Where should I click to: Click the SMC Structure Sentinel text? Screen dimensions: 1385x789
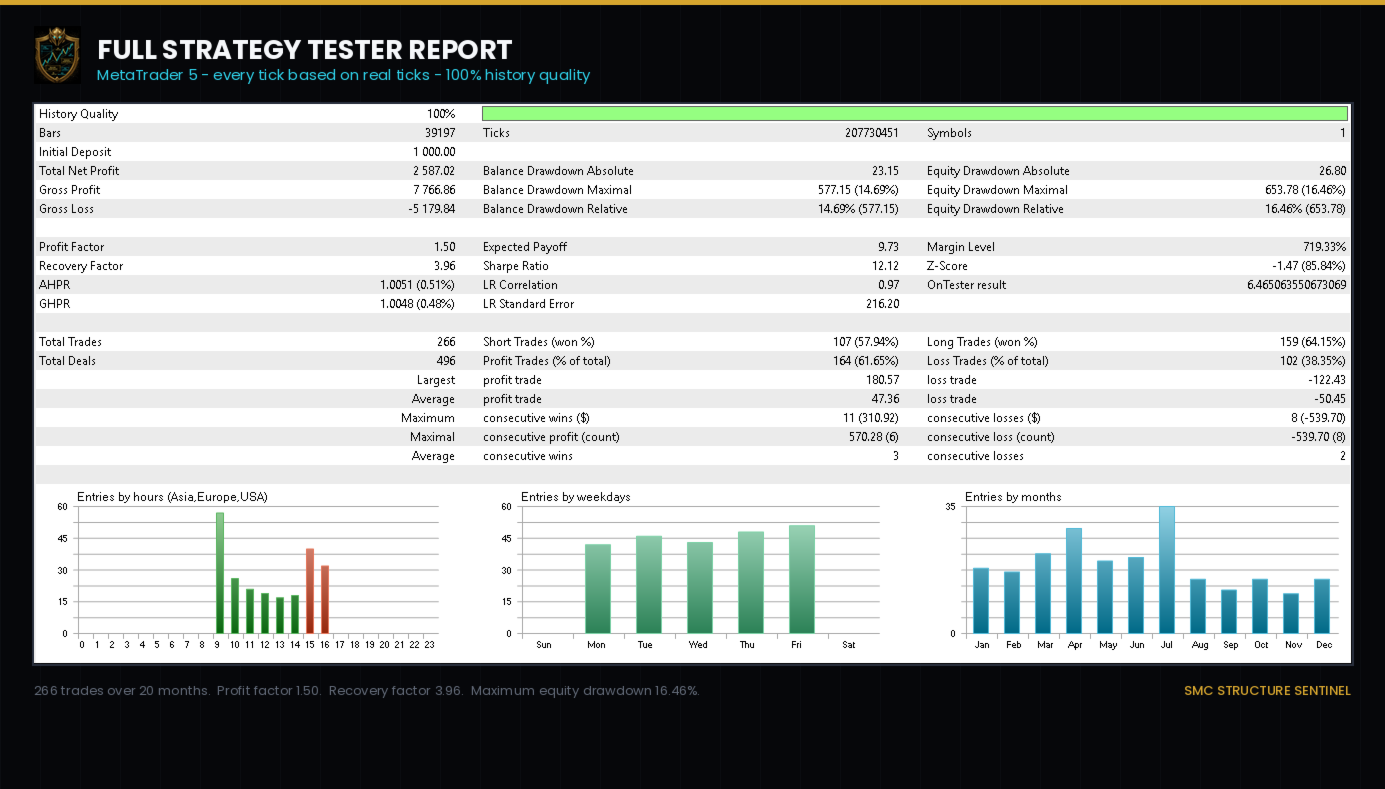pos(1267,691)
